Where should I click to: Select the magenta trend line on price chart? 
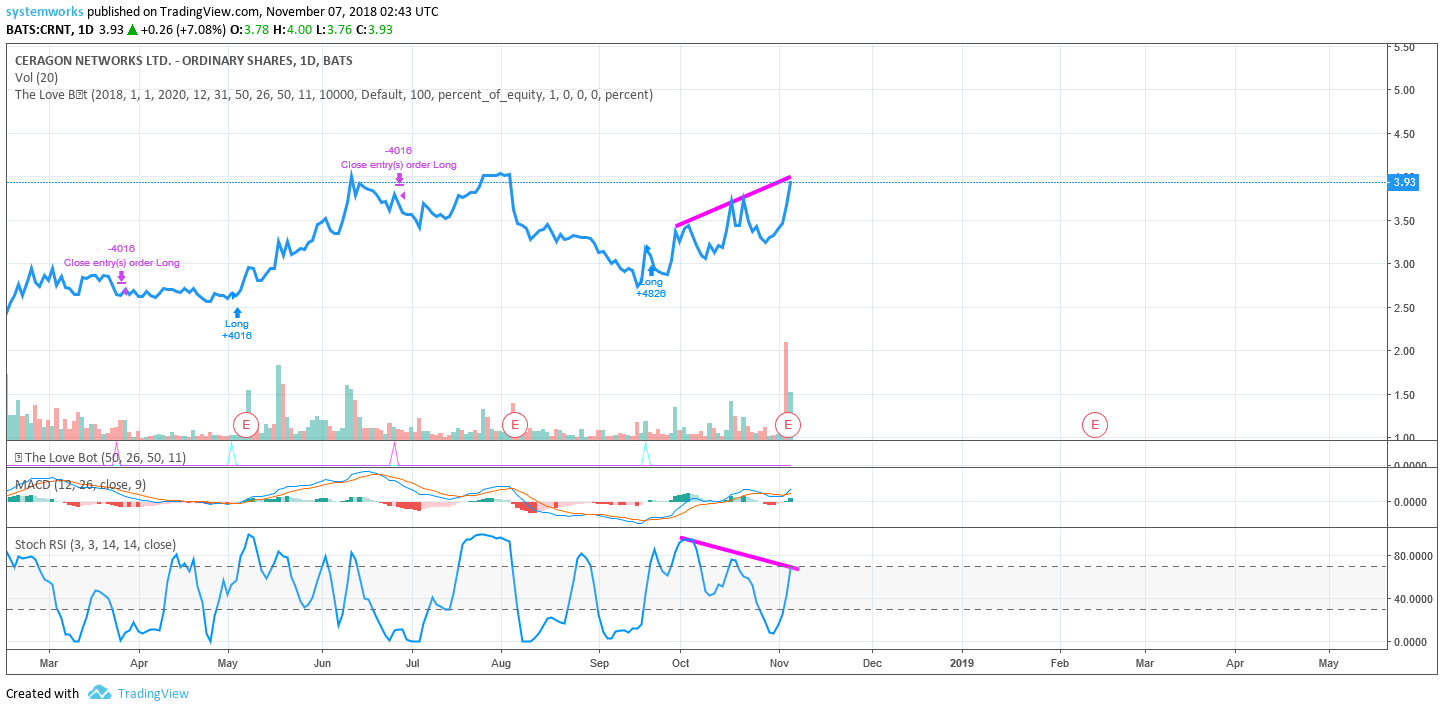pos(734,201)
